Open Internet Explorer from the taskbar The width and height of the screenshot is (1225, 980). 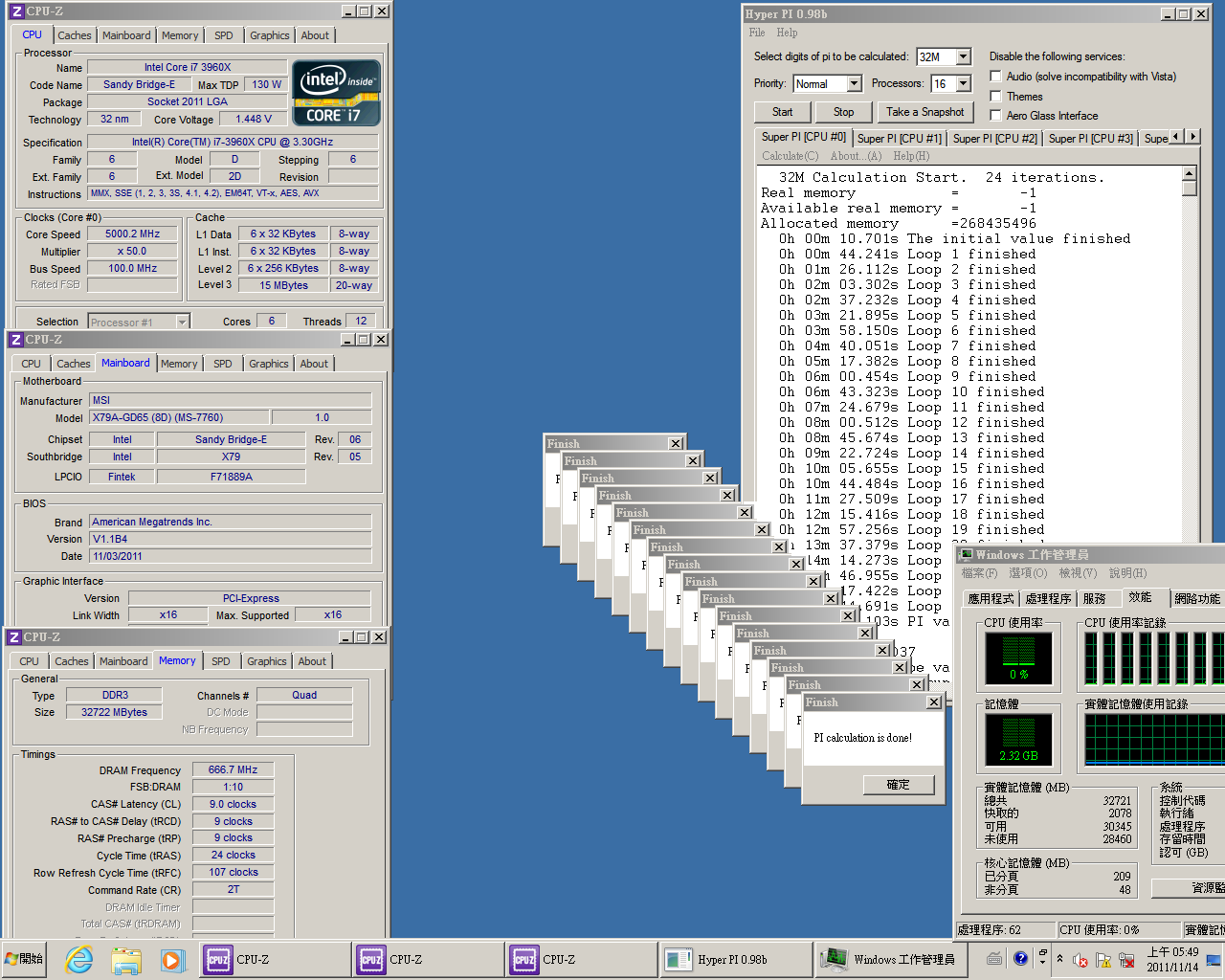pyautogui.click(x=79, y=959)
